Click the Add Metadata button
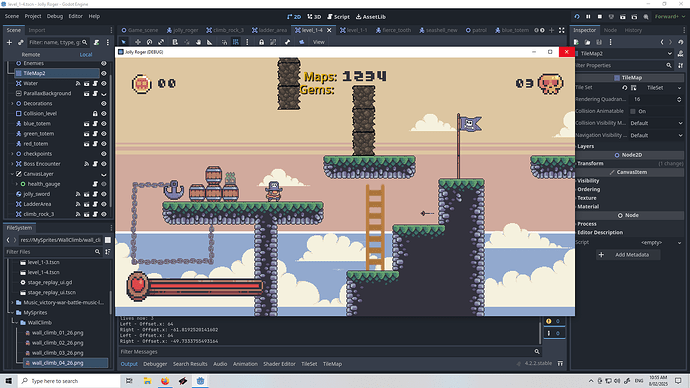 click(628, 255)
